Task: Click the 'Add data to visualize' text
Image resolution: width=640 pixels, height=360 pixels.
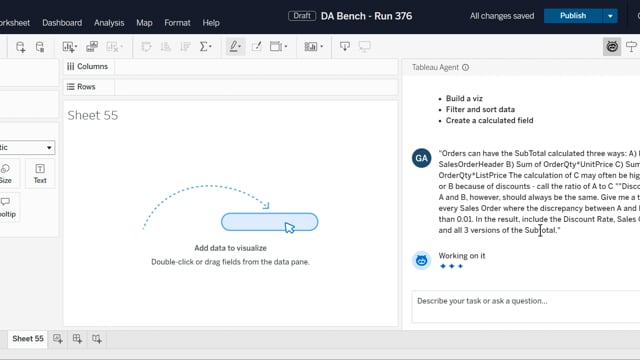Action: click(x=230, y=248)
